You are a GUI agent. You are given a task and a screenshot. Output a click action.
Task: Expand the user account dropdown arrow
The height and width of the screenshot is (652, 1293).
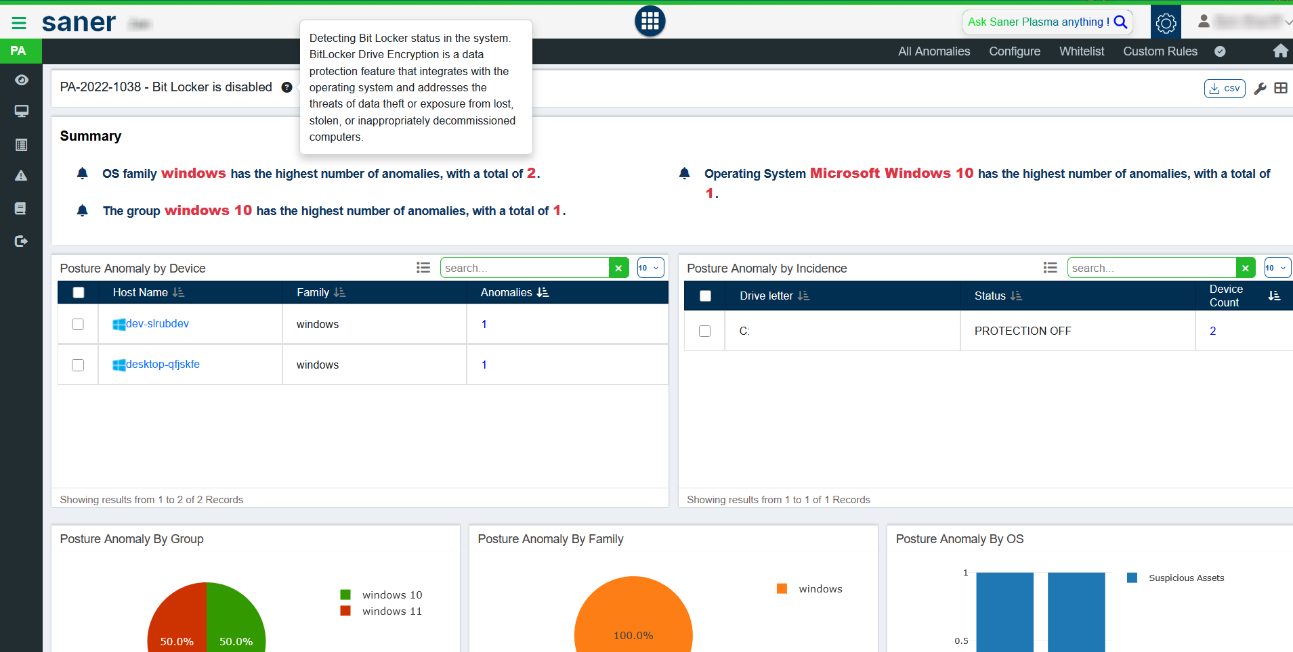click(1287, 22)
